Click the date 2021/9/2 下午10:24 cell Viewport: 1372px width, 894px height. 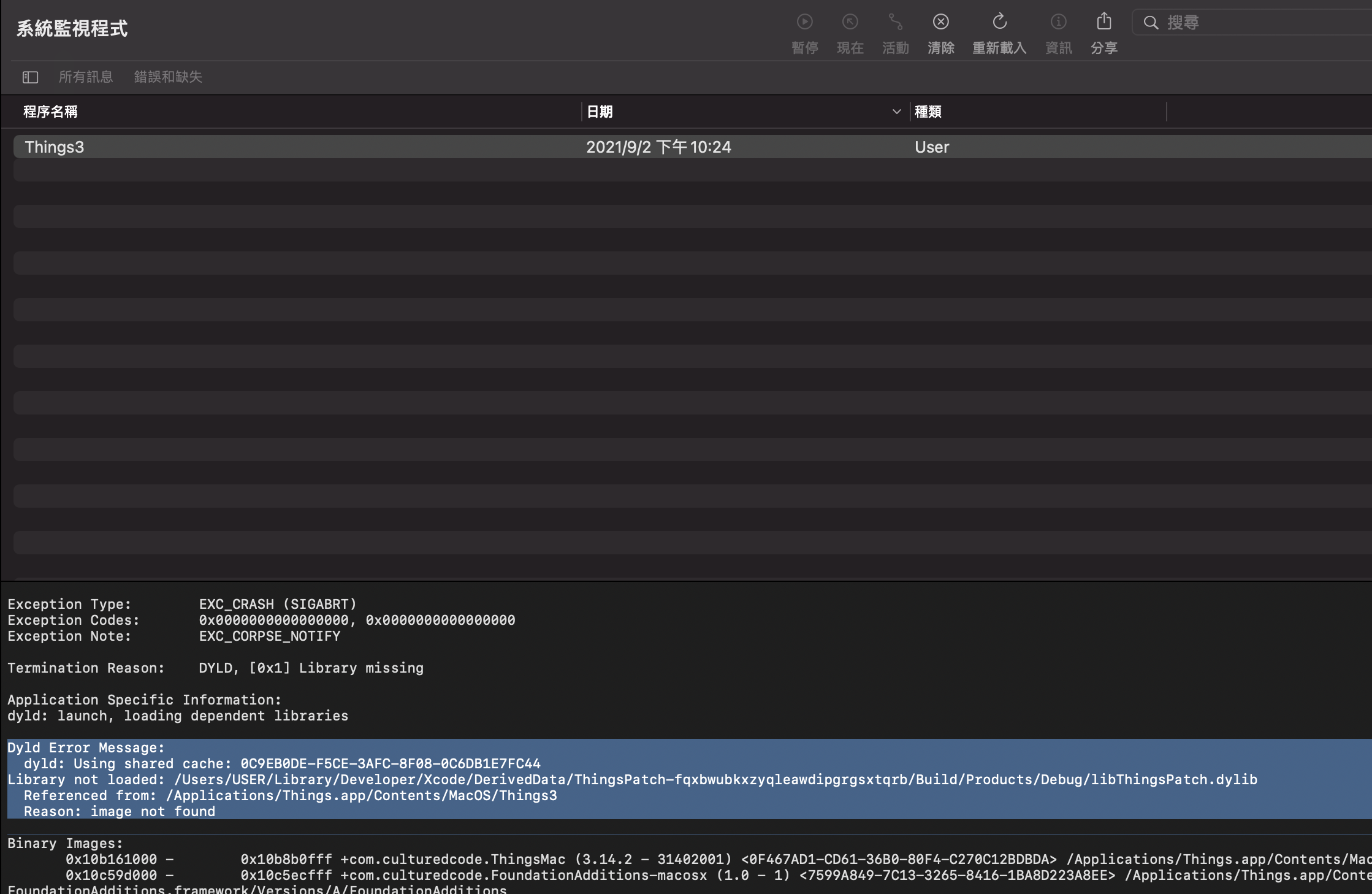(x=658, y=147)
